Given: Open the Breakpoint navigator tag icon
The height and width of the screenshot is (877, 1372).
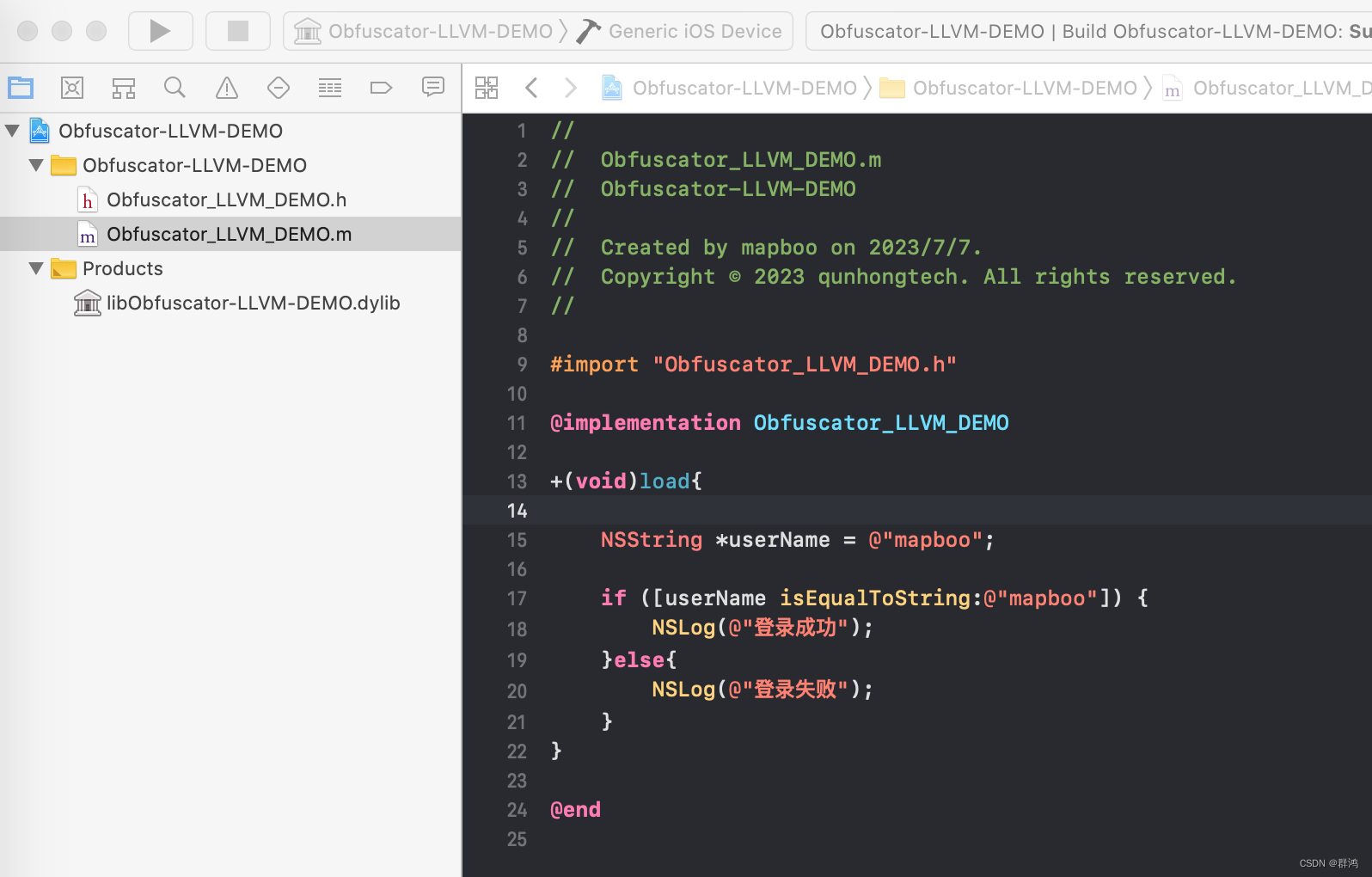Looking at the screenshot, I should pyautogui.click(x=381, y=87).
